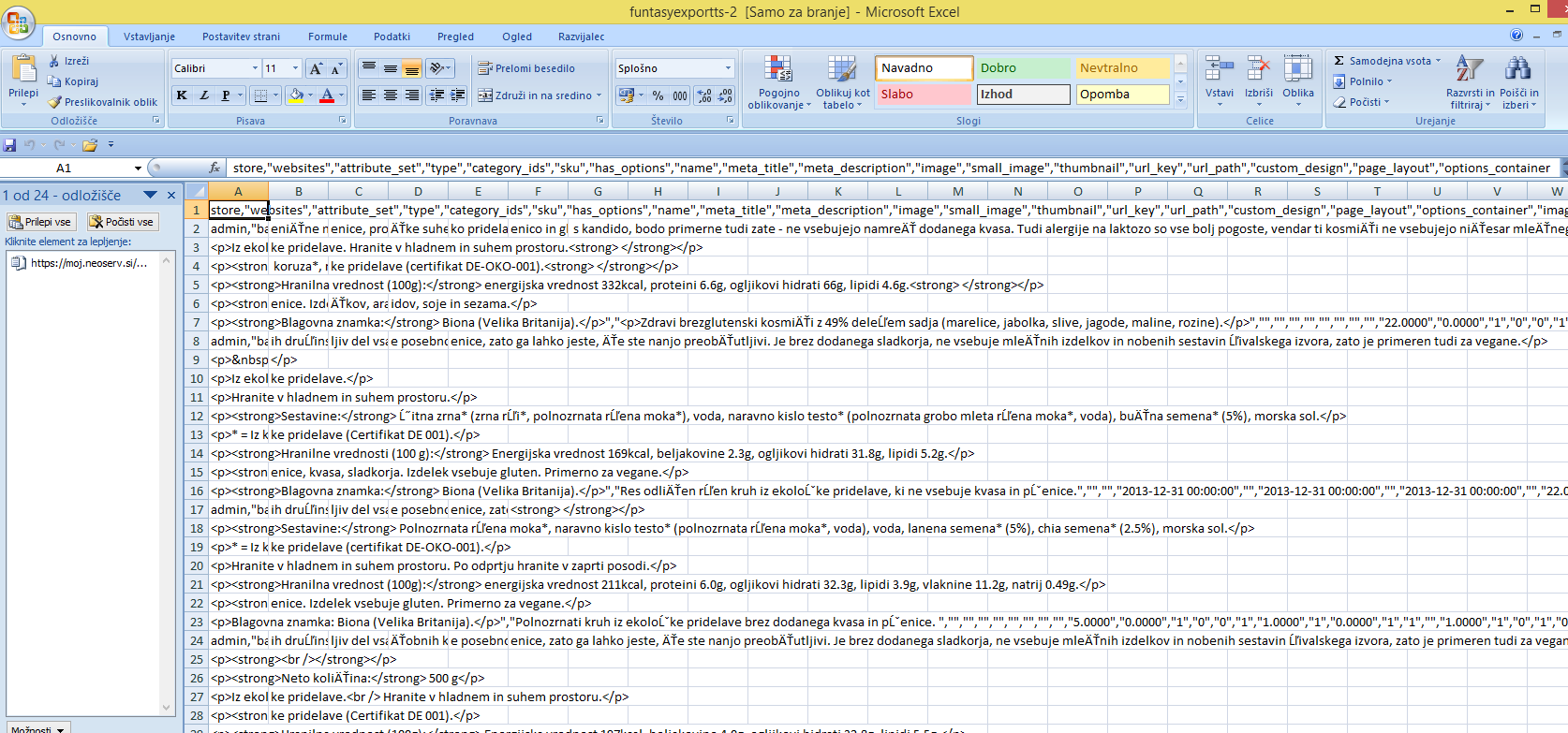Open the Podatki ribbon tab
1568x733 pixels.
point(392,37)
